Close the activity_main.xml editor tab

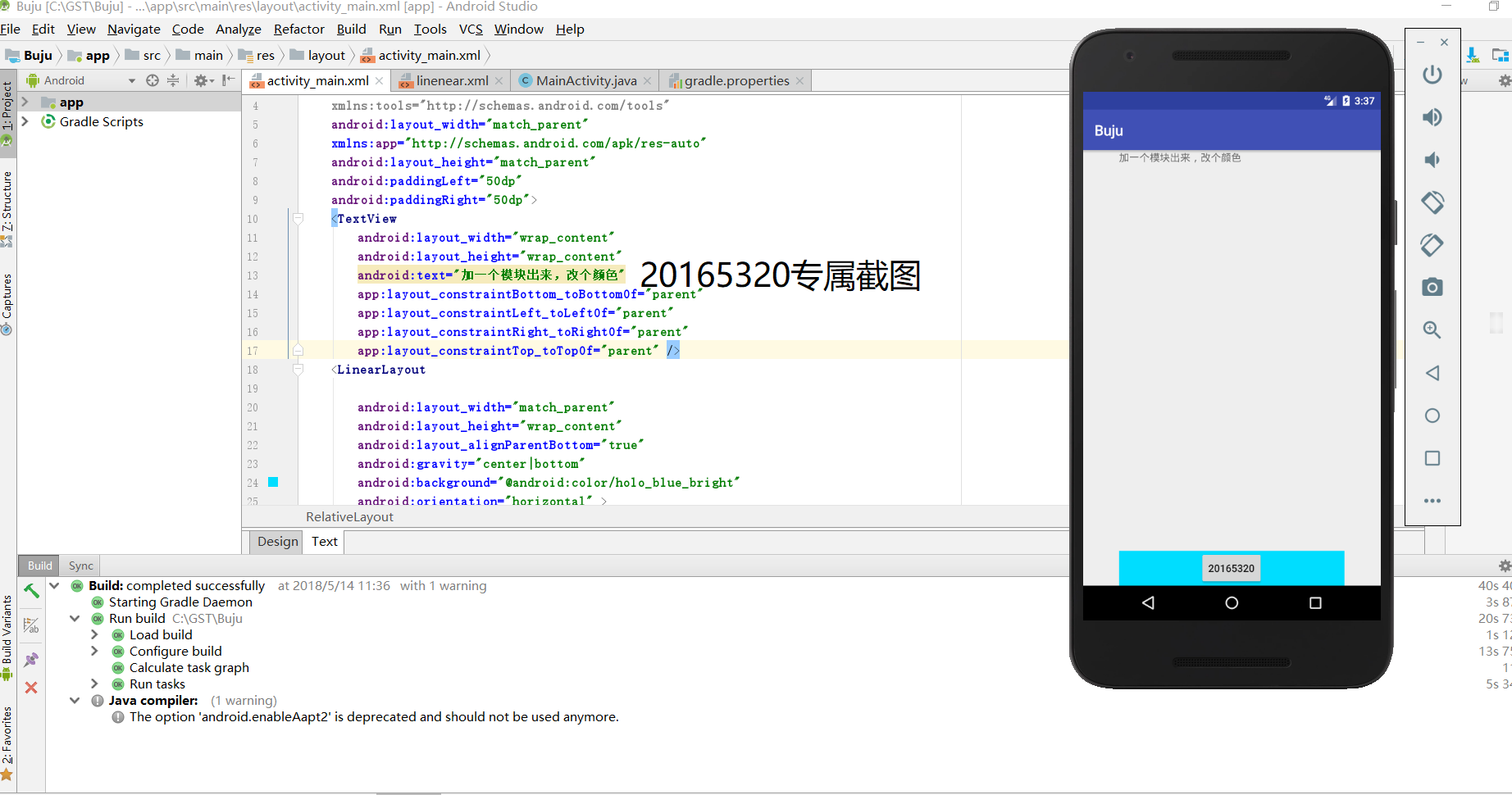[x=380, y=80]
